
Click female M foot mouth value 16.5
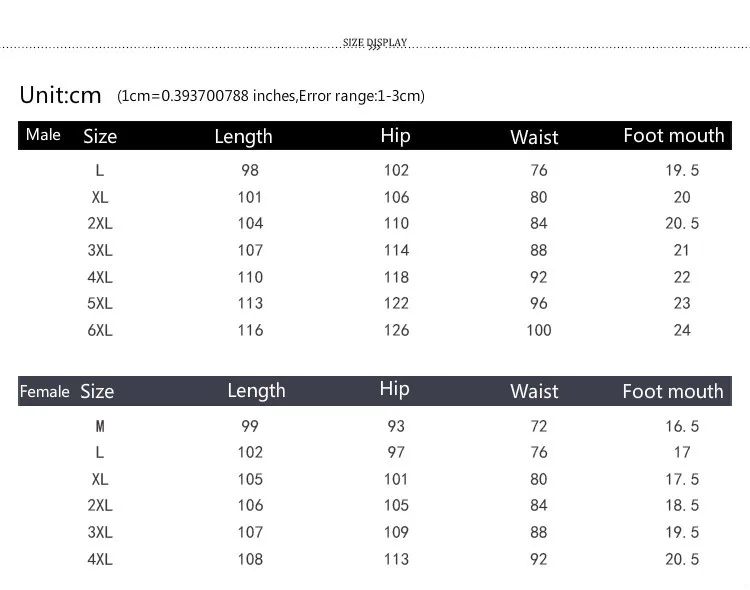pyautogui.click(x=682, y=426)
